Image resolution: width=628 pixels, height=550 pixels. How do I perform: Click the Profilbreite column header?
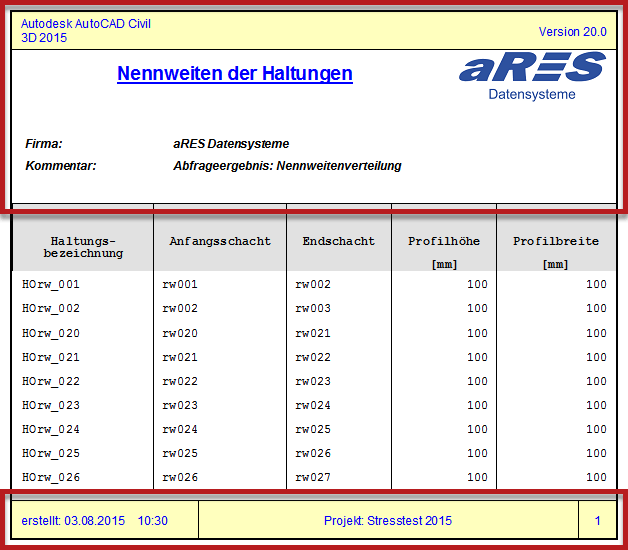pos(556,241)
